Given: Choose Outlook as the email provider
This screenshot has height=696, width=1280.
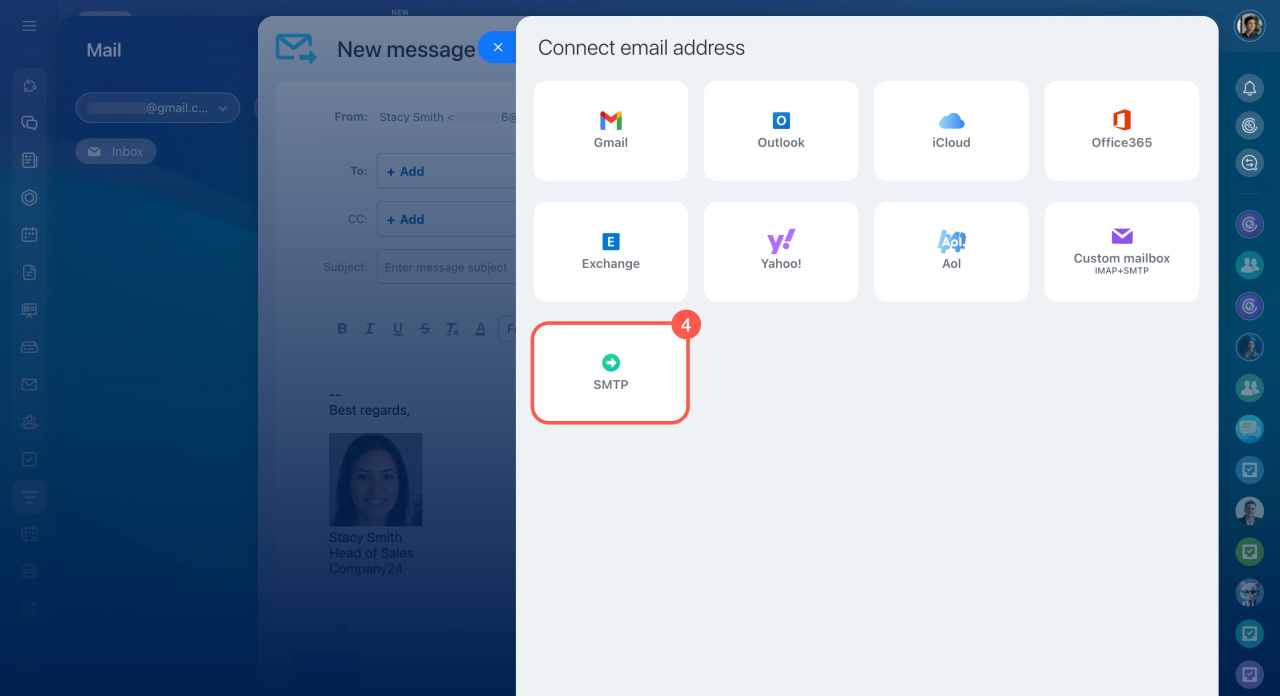Looking at the screenshot, I should (x=781, y=131).
